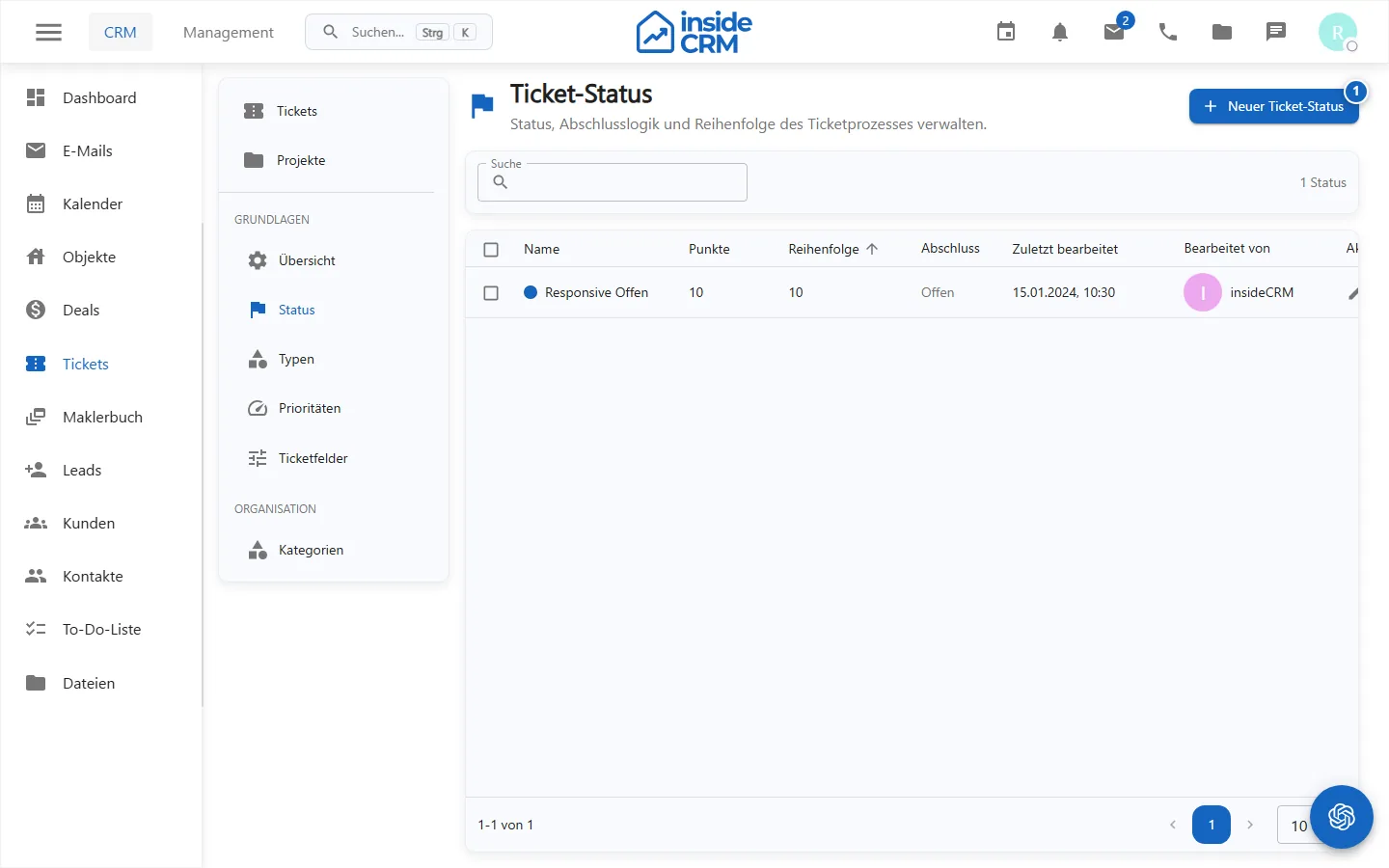This screenshot has height=868, width=1389.
Task: Open the hamburger navigation menu
Action: (x=48, y=32)
